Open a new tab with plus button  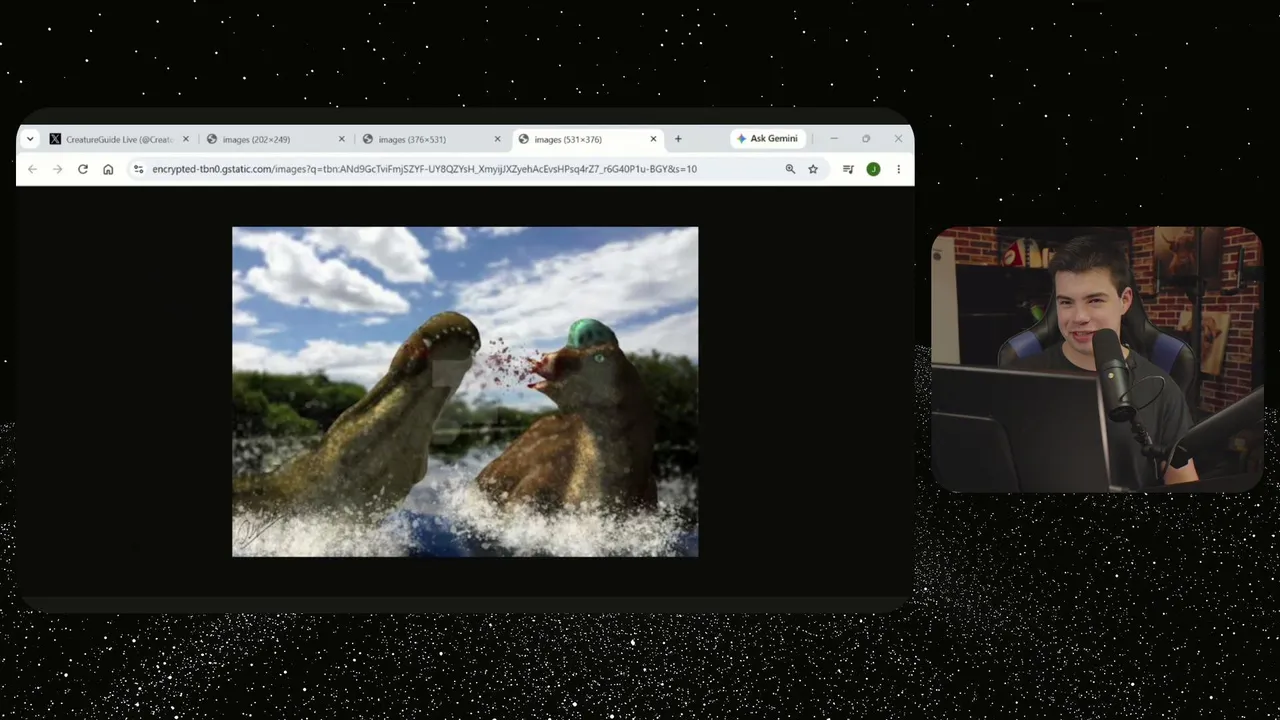[678, 139]
